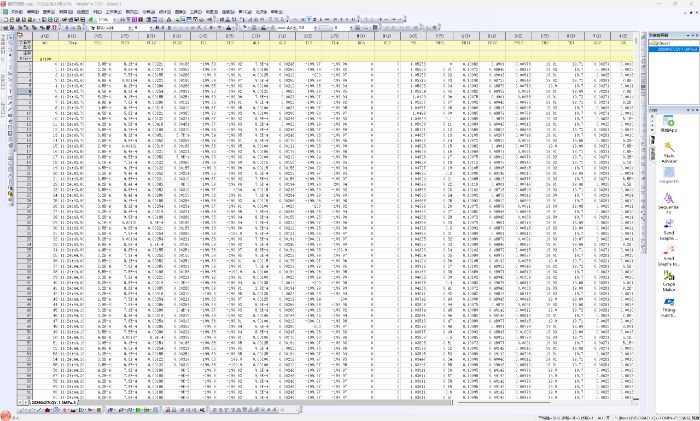Screen dimensions: 700x421
Task: Click the green plot icon in bottom toolbar
Action: tap(138, 410)
